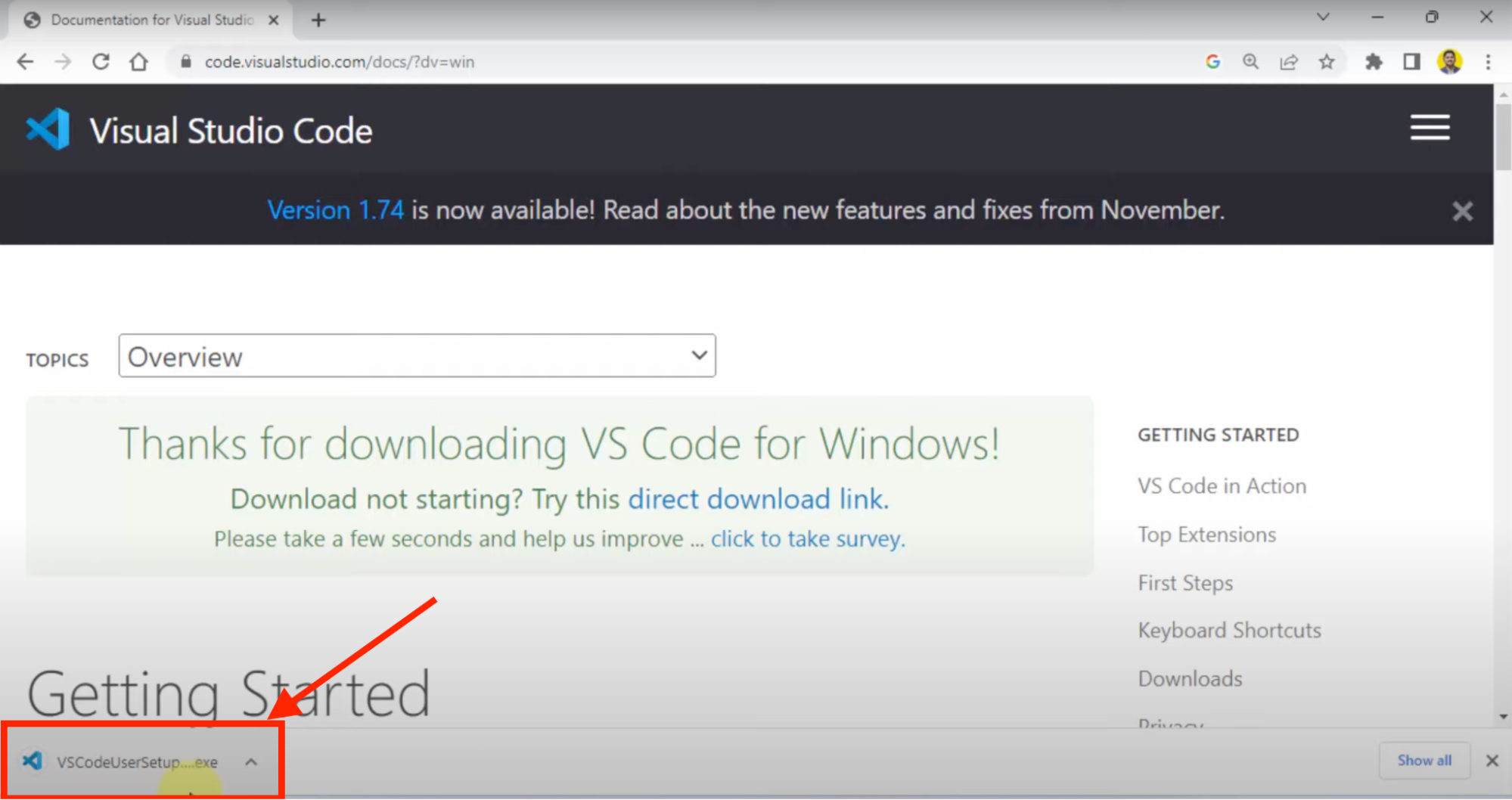1512x800 pixels.
Task: Click the Visual Studio Code logo icon
Action: pos(48,130)
